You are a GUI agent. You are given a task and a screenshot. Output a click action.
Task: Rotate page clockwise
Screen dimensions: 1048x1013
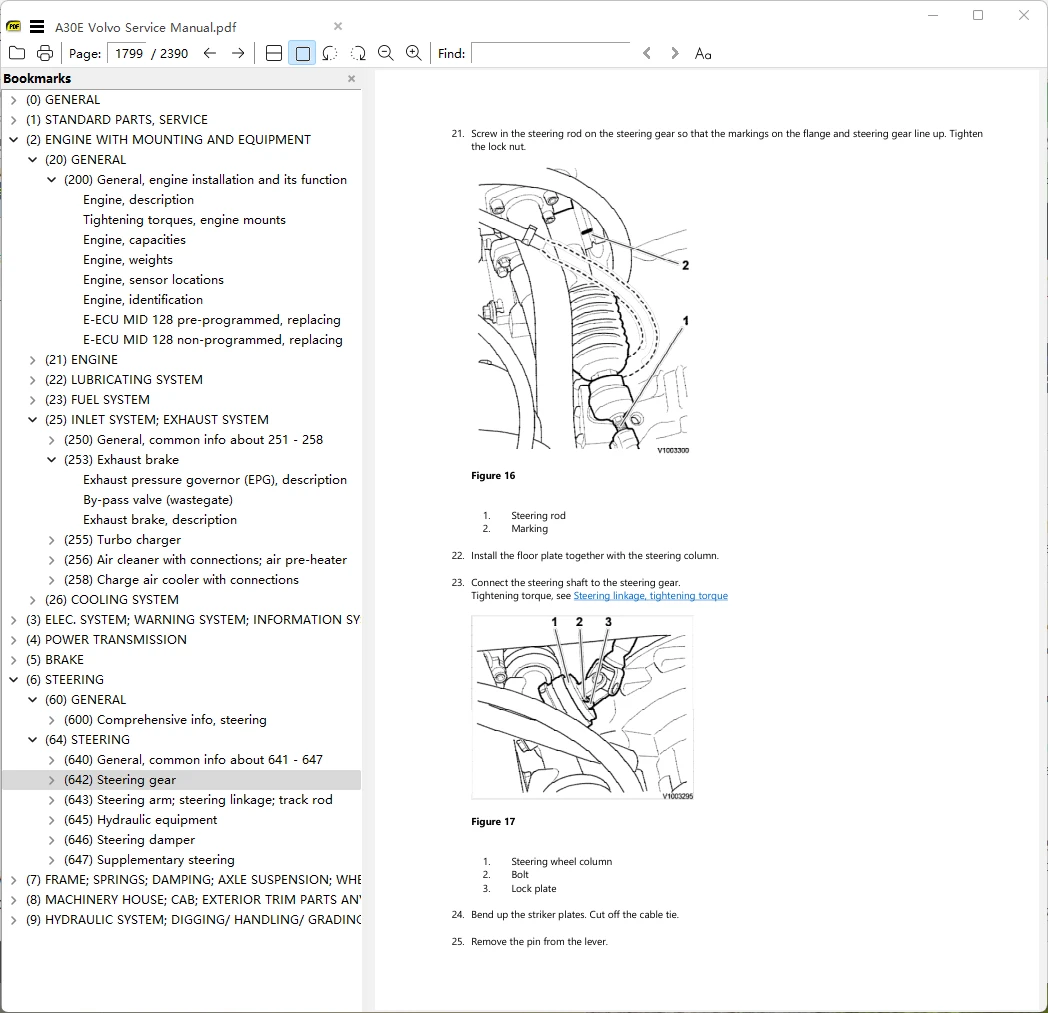[358, 53]
